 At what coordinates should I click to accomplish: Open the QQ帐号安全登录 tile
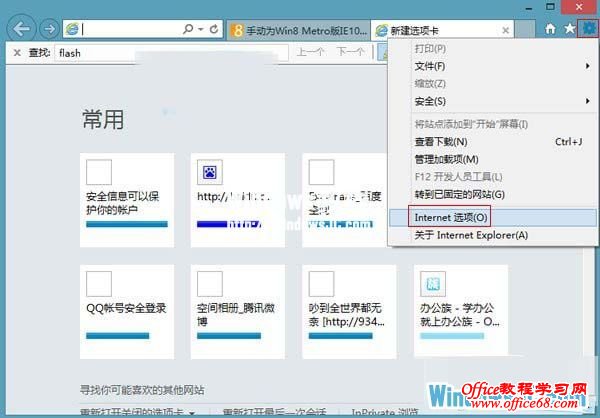(127, 312)
